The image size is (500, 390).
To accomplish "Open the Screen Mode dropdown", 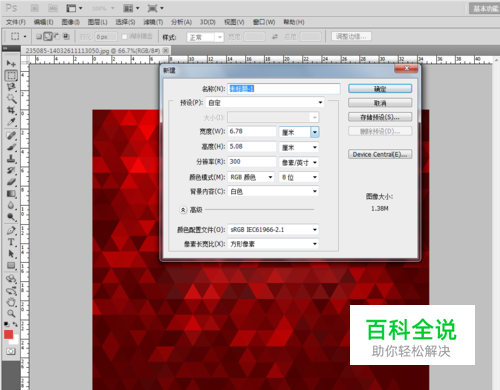I will coord(155,8).
